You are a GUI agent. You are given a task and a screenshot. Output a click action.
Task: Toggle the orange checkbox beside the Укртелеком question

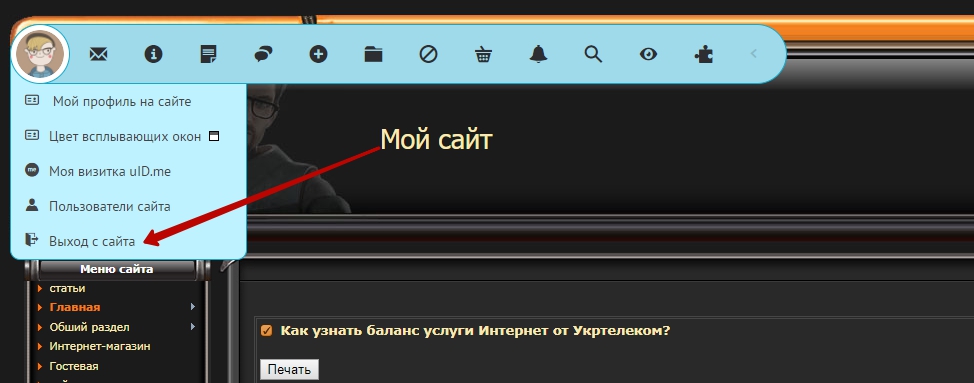click(266, 331)
